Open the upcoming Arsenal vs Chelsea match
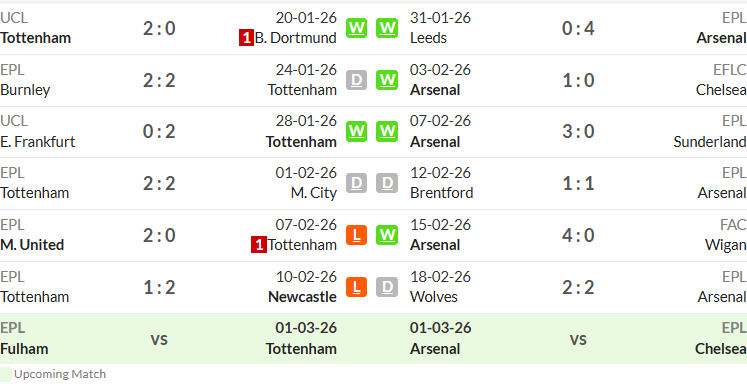 point(578,339)
